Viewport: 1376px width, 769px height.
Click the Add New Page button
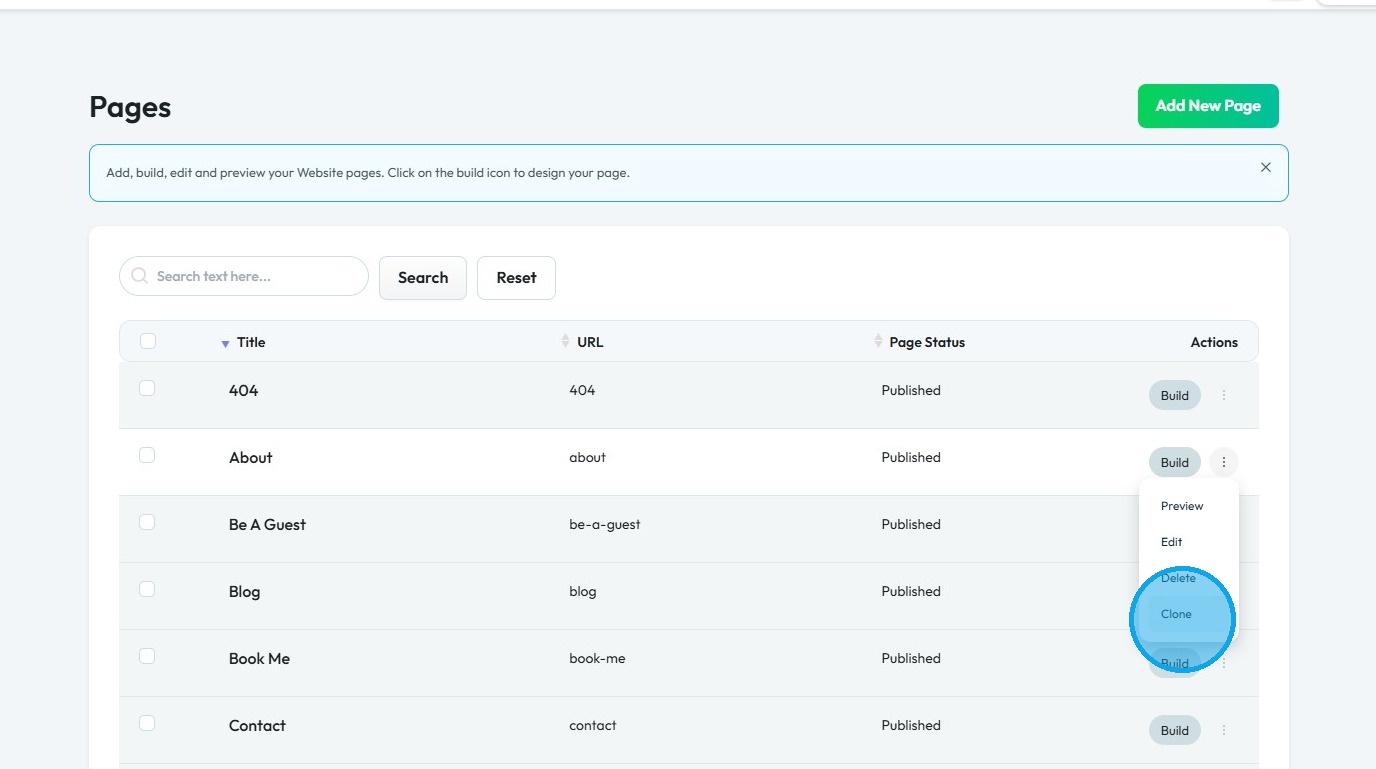[x=1207, y=106]
